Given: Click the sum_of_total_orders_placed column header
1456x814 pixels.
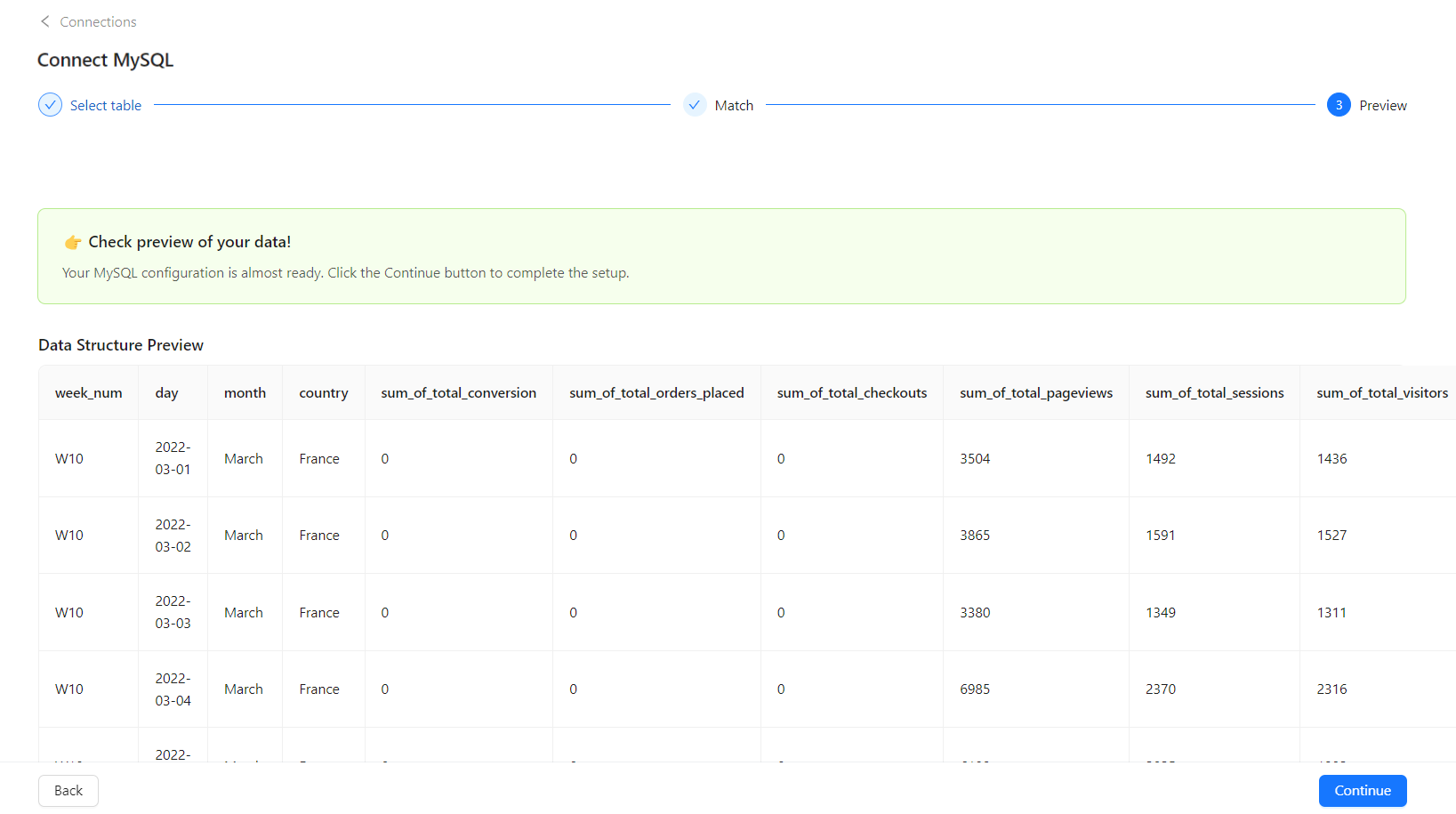Looking at the screenshot, I should tap(656, 392).
